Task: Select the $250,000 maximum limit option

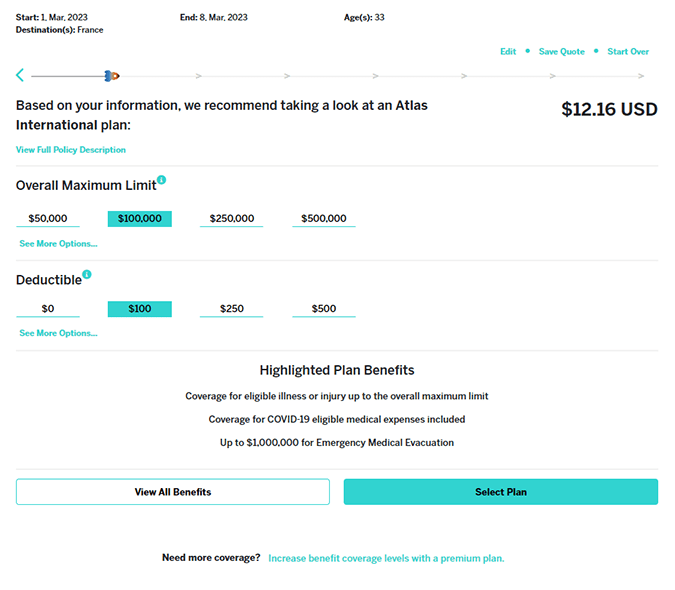Action: pyautogui.click(x=231, y=219)
